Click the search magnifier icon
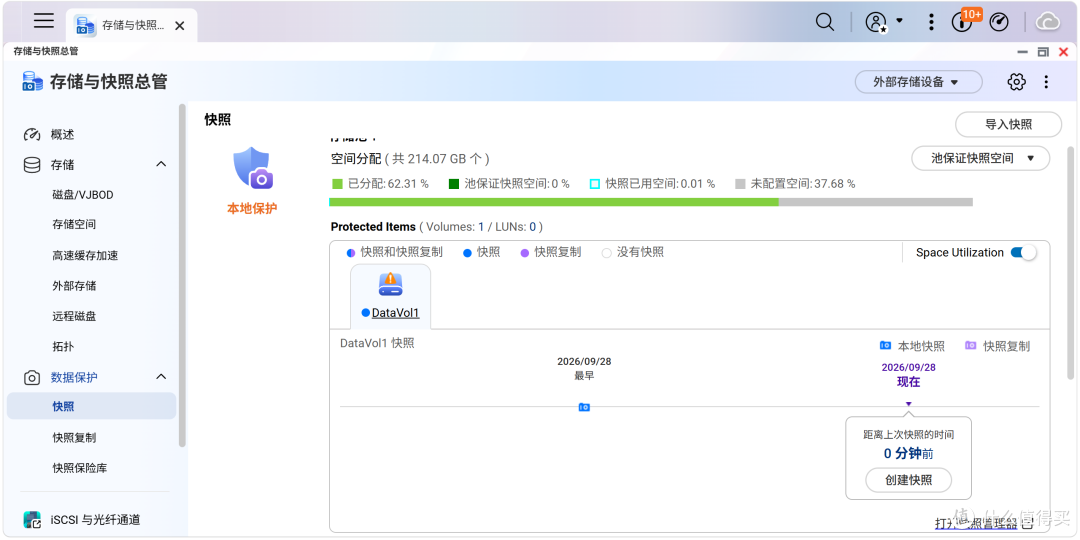Screen dimensions: 1080x540 pos(824,22)
